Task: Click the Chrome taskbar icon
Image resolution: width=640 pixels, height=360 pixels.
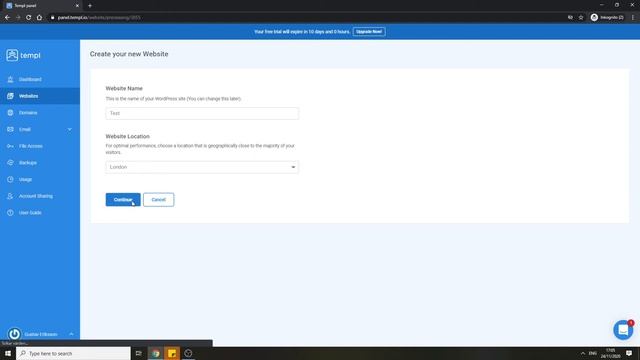Action: click(156, 353)
